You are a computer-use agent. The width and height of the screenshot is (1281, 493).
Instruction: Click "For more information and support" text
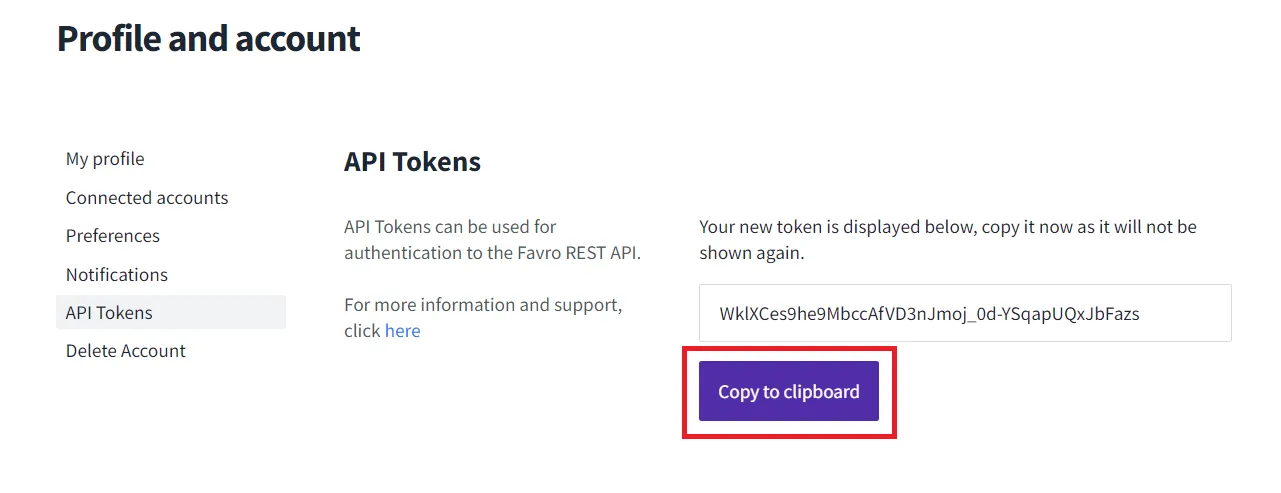coord(483,305)
